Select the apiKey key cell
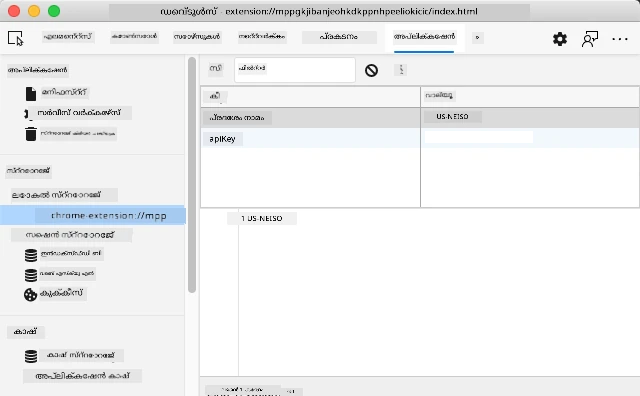Viewport: 640px width, 396px height. click(x=311, y=138)
